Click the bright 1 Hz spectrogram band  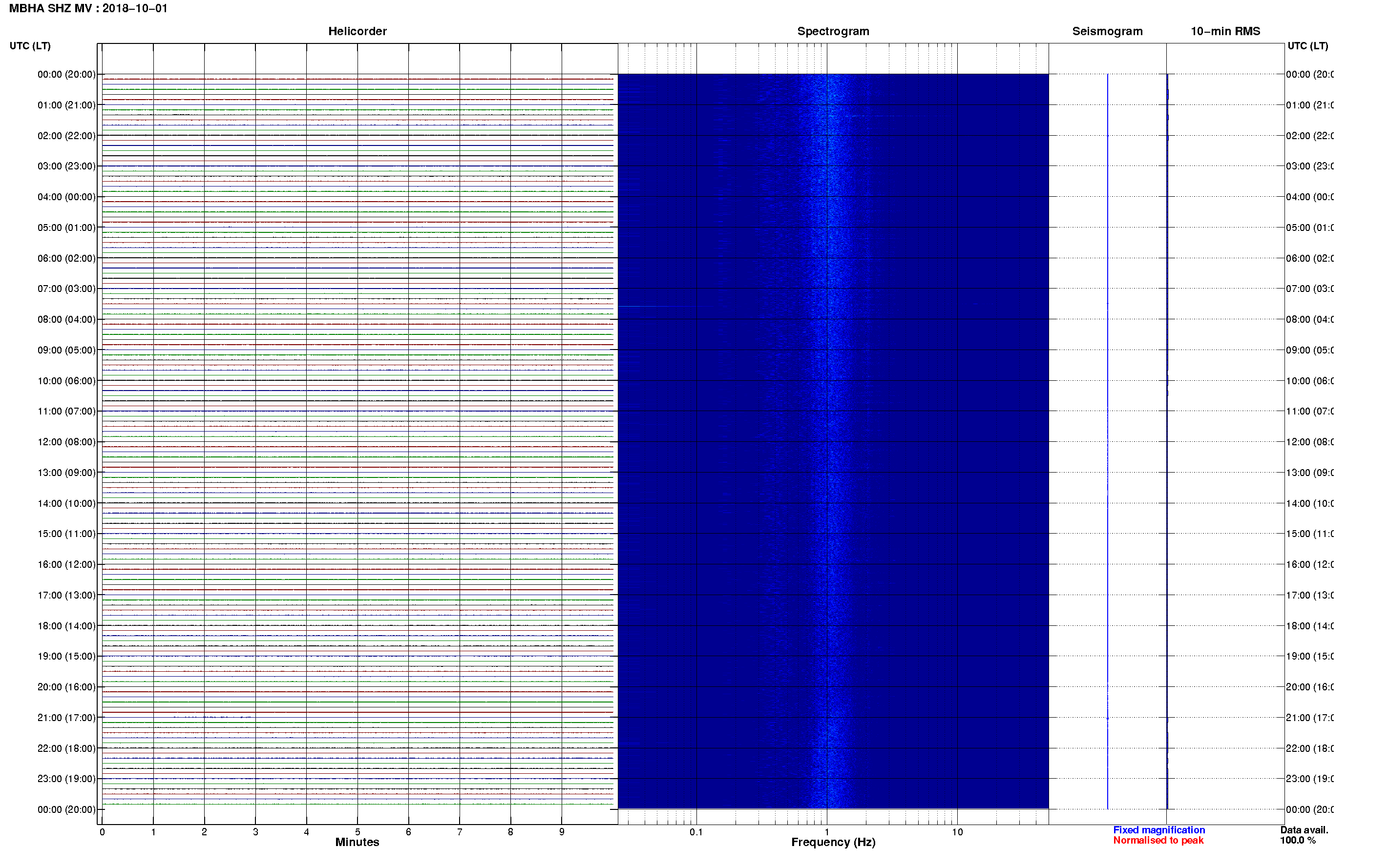830,441
